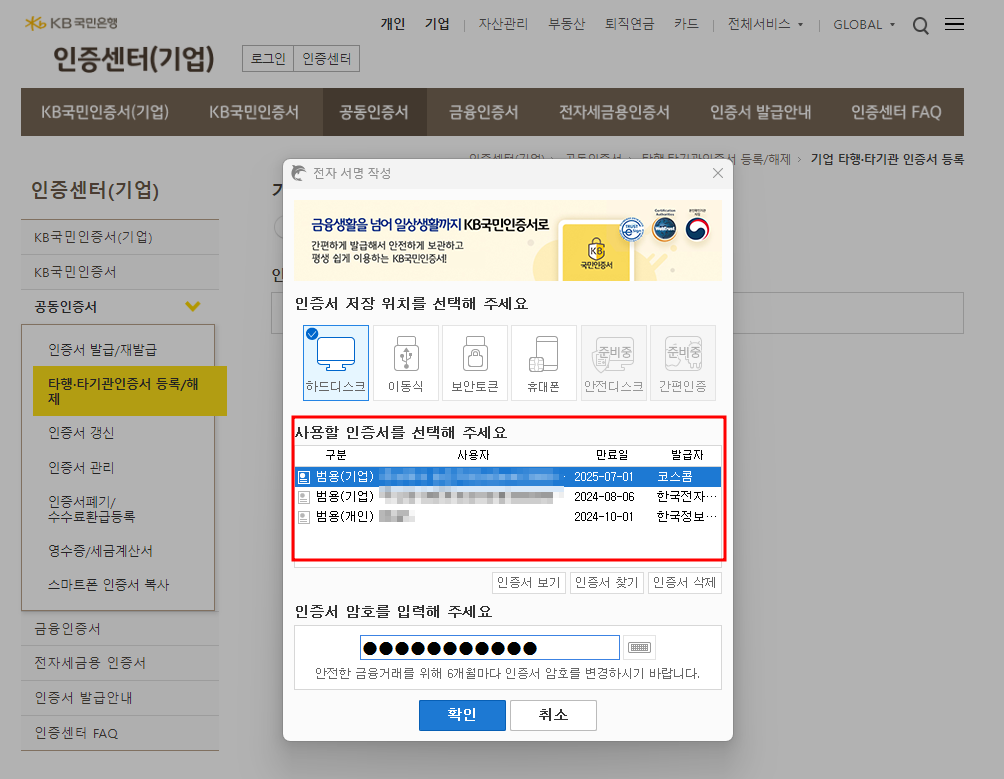Click the 구분 column header
This screenshot has height=779, width=1004.
click(336, 455)
